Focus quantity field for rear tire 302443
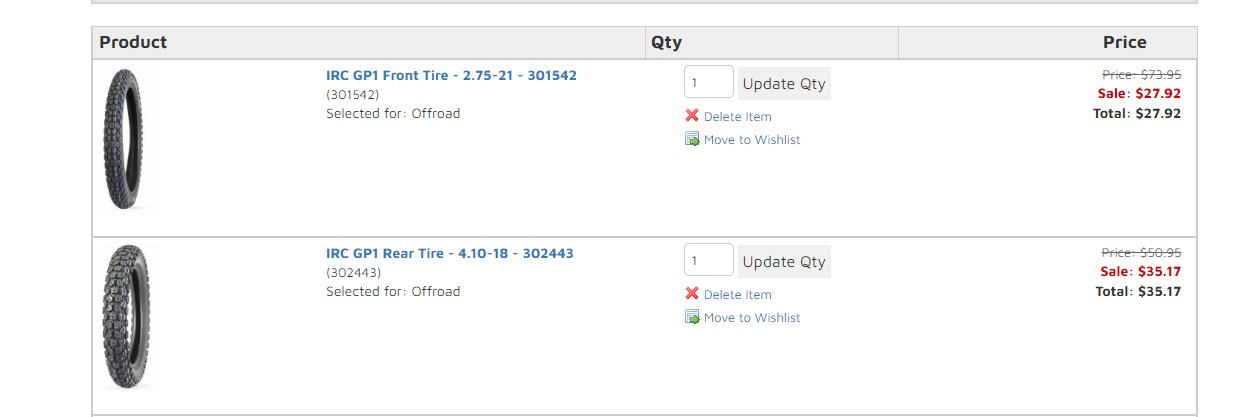 coord(709,260)
